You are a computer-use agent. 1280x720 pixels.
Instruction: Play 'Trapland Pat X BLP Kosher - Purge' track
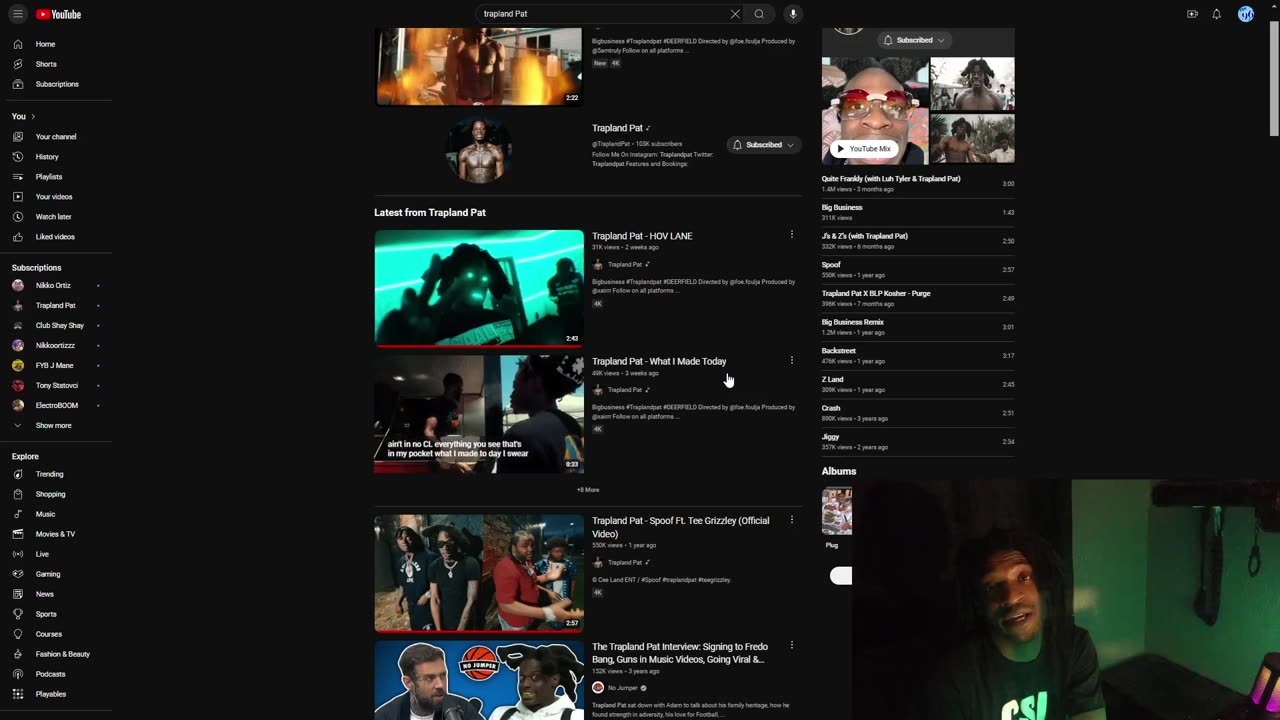pos(918,298)
